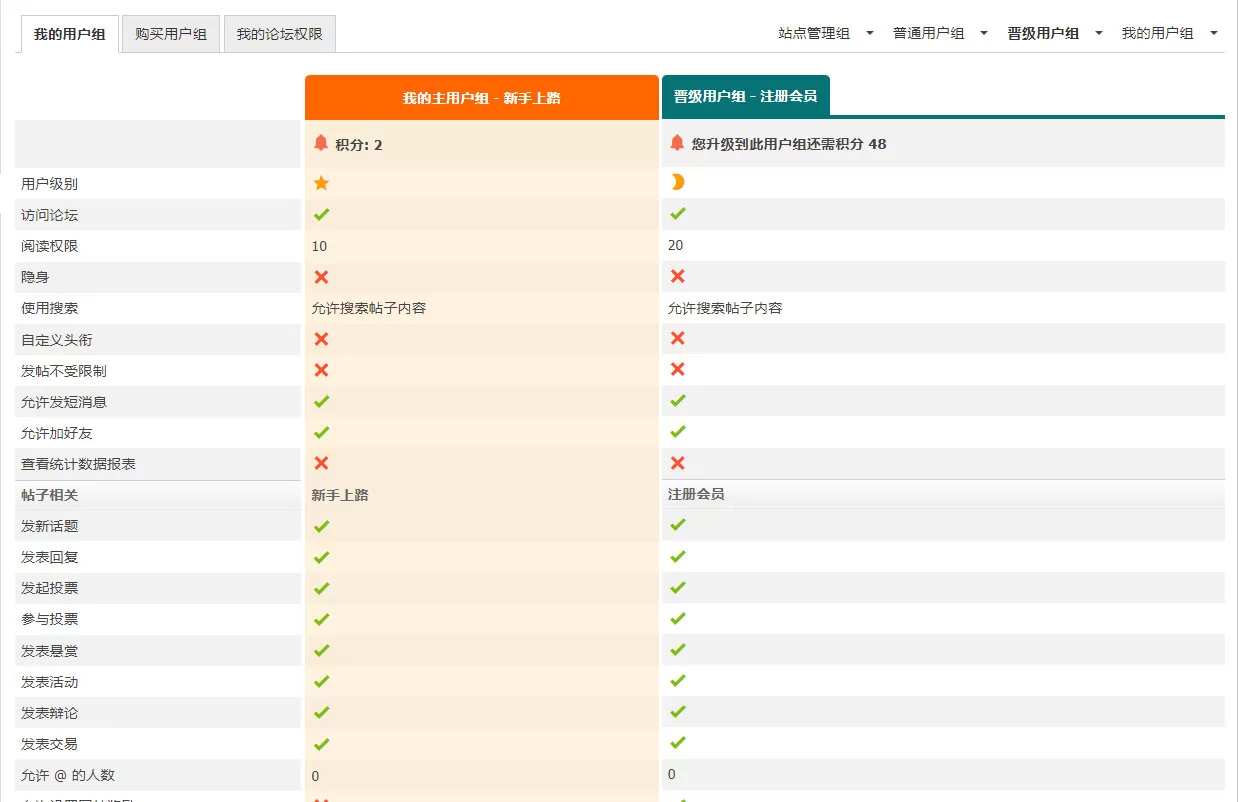1238x802 pixels.
Task: Click green check for 发新话题 in 新手上路 column
Action: click(321, 526)
